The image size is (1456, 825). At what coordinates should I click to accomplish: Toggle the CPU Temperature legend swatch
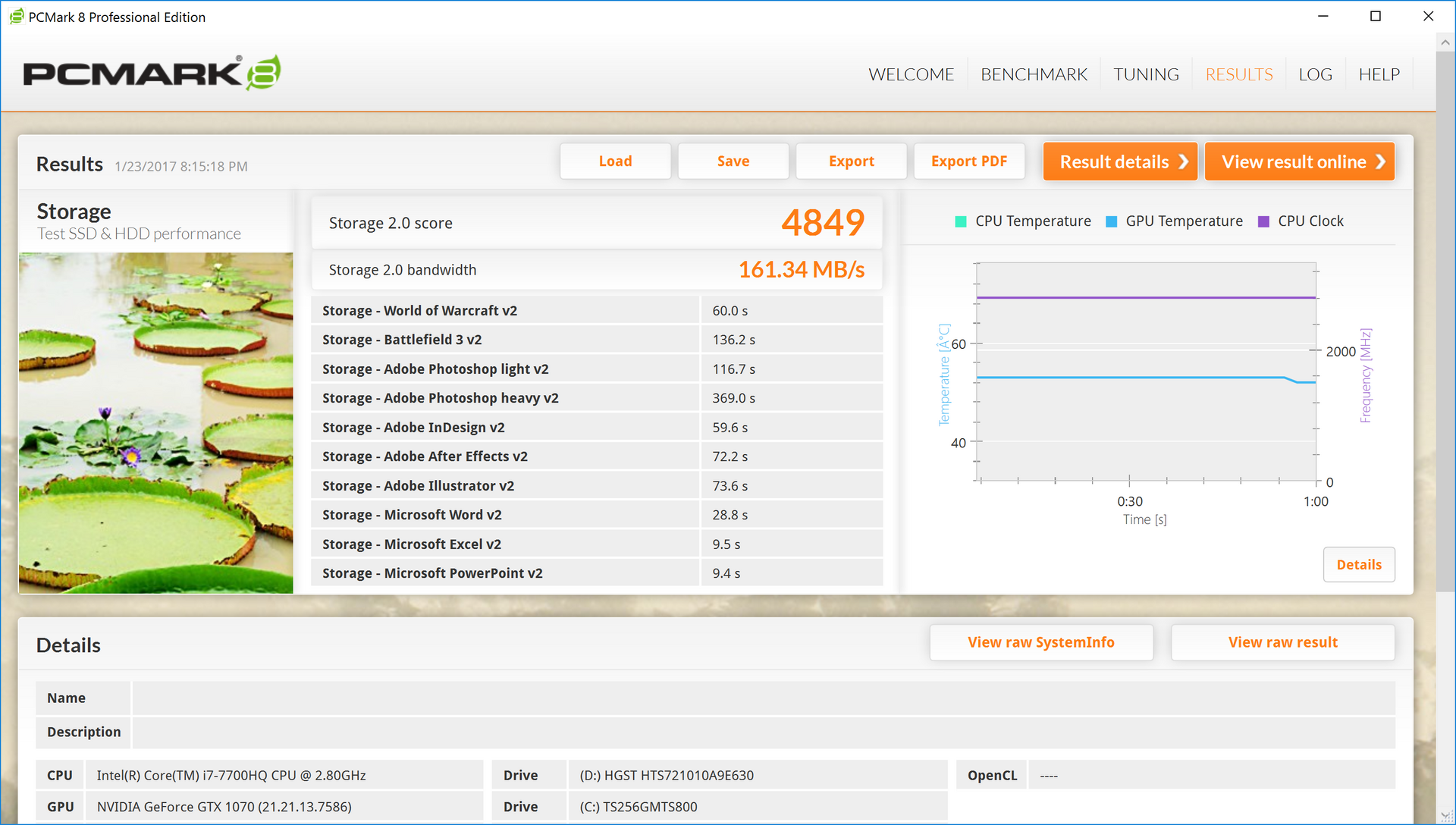coord(960,221)
